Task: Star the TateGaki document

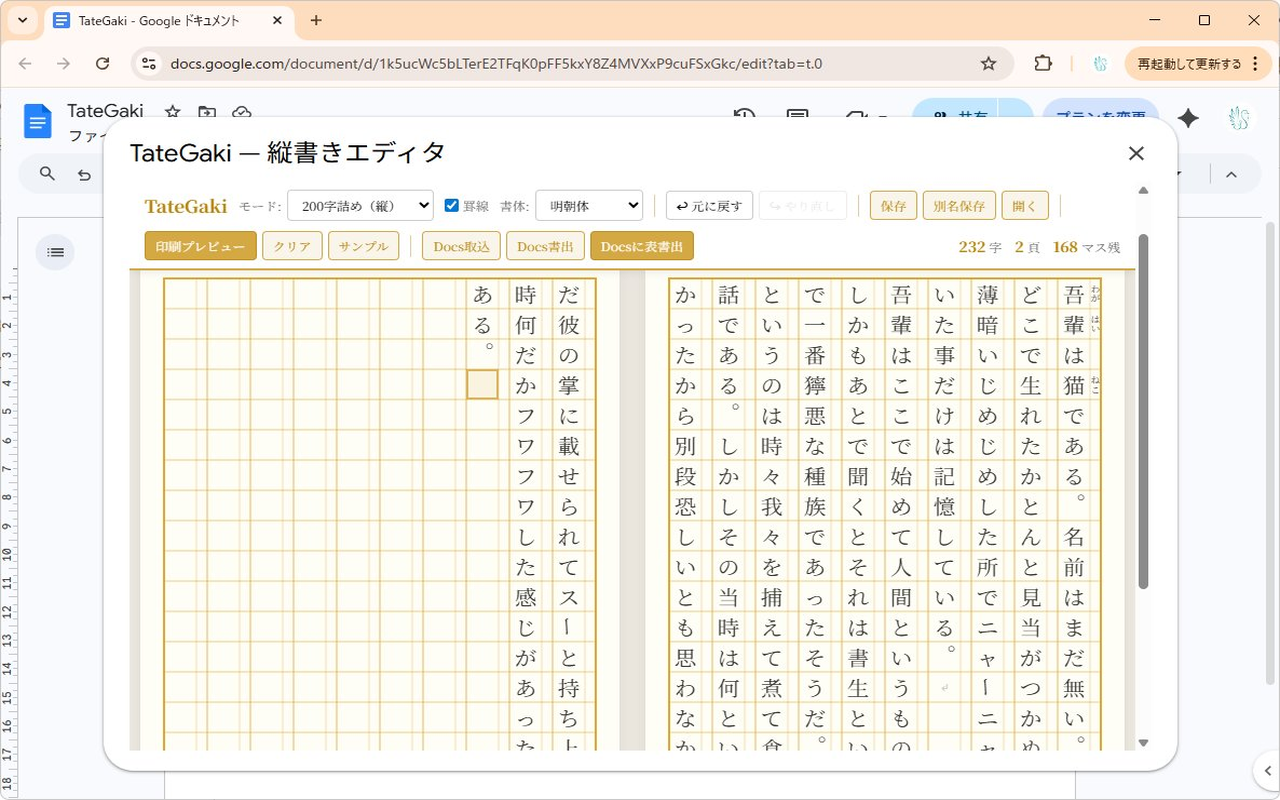Action: pyautogui.click(x=173, y=112)
